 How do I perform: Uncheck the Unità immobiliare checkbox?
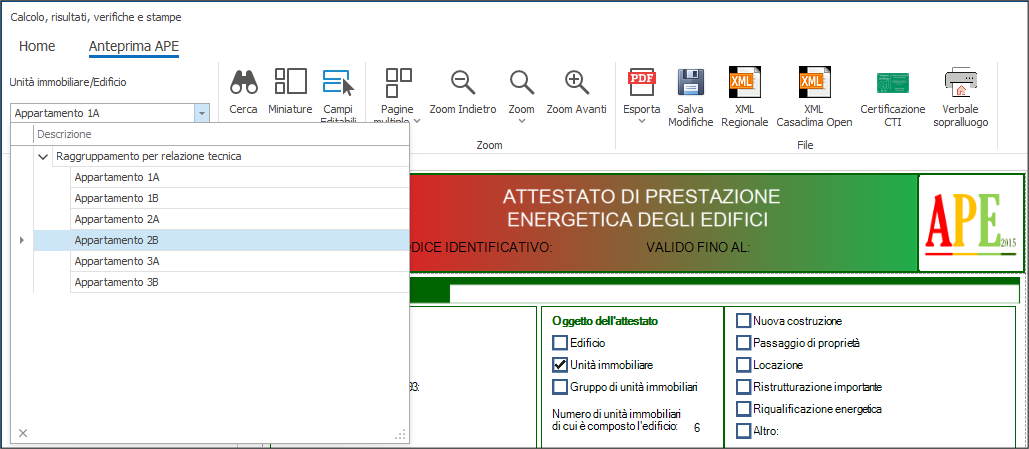[x=560, y=365]
